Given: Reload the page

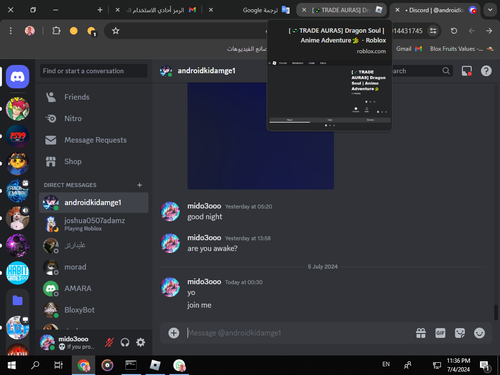Looking at the screenshot, I should click(x=454, y=31).
